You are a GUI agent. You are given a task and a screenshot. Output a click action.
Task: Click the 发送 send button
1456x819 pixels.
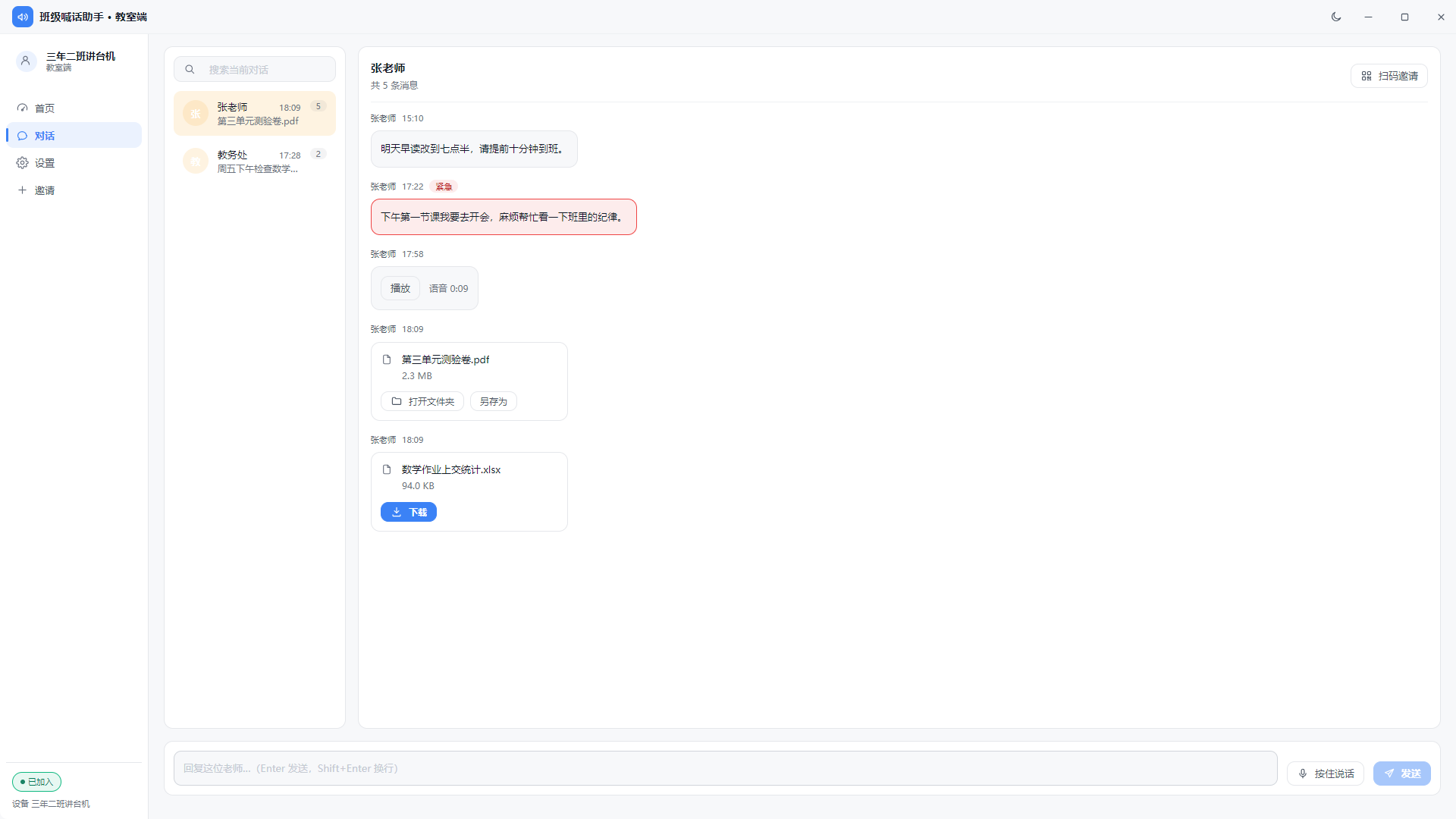pos(1402,773)
